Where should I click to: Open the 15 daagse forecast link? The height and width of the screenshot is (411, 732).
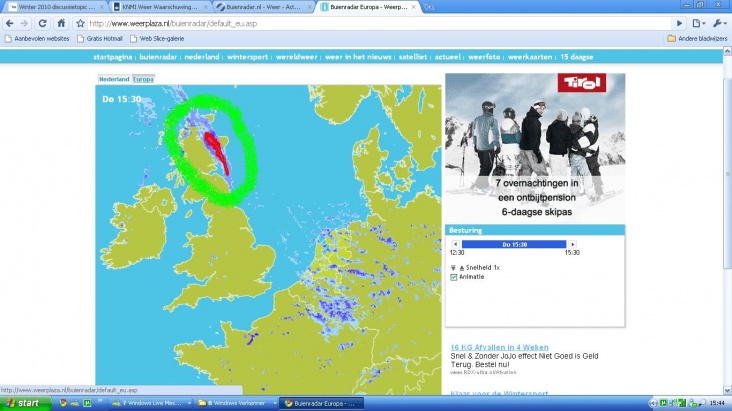[x=578, y=57]
